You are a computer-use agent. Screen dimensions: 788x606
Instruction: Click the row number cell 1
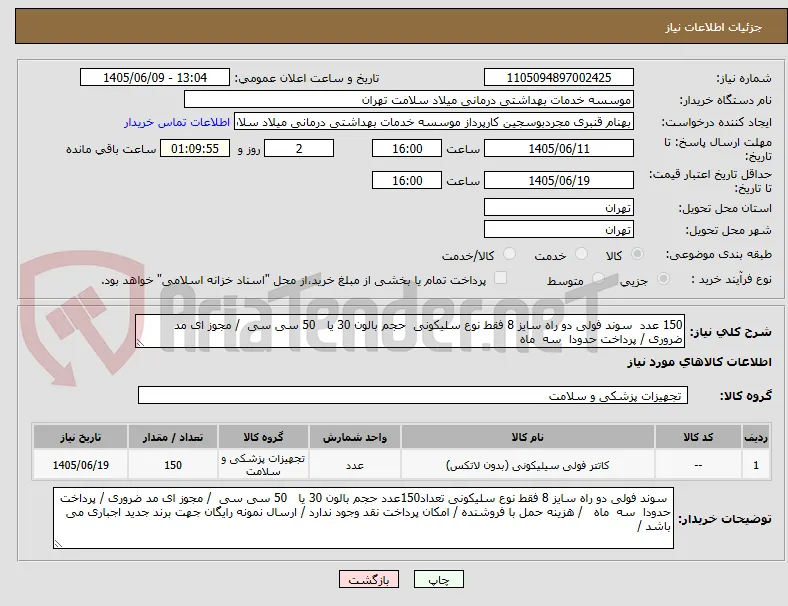pos(755,465)
